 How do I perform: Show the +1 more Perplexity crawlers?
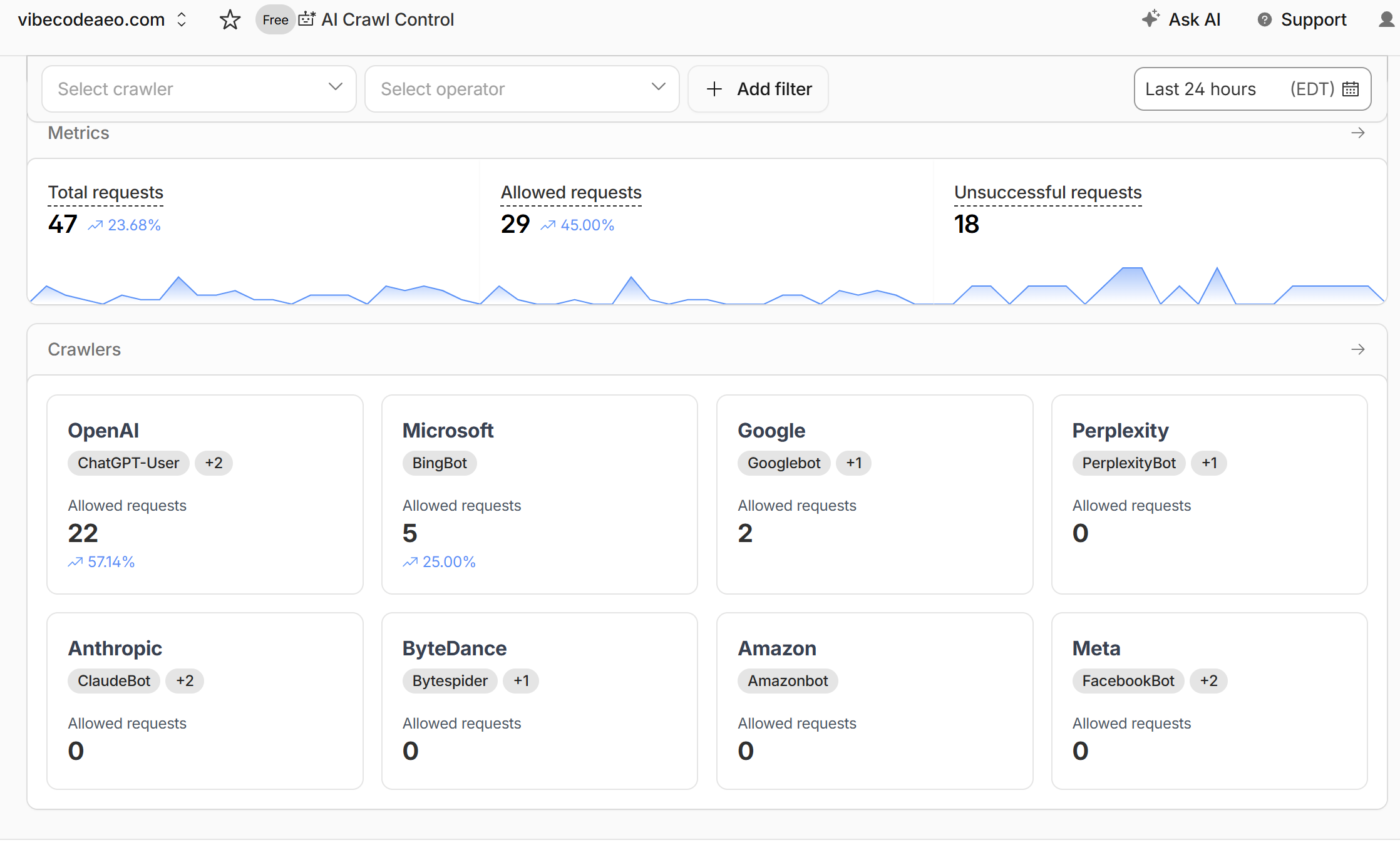[1209, 463]
